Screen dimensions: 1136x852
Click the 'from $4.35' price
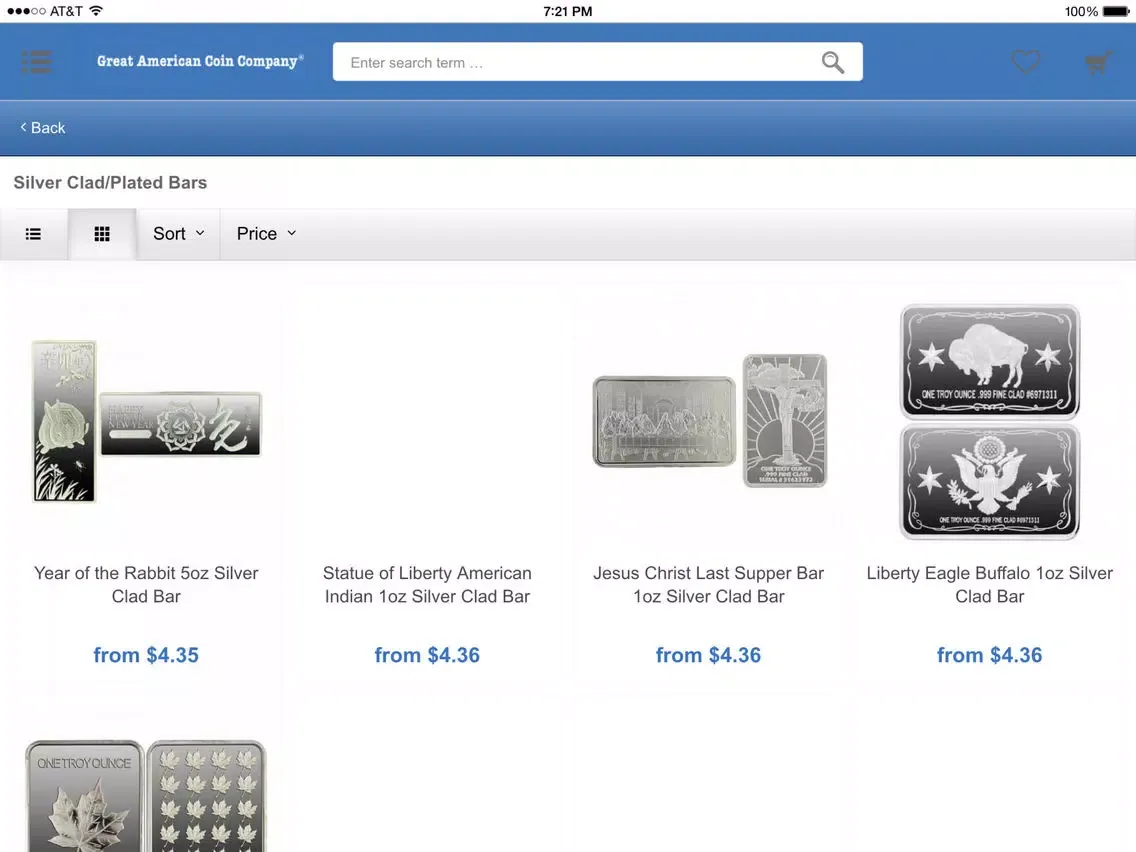click(x=146, y=655)
